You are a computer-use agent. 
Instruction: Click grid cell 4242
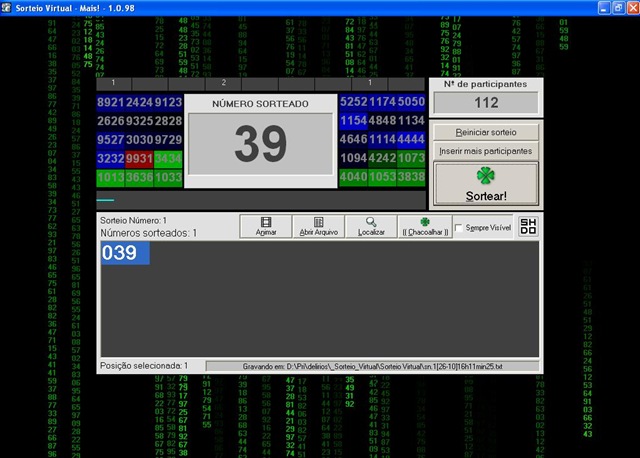[382, 158]
